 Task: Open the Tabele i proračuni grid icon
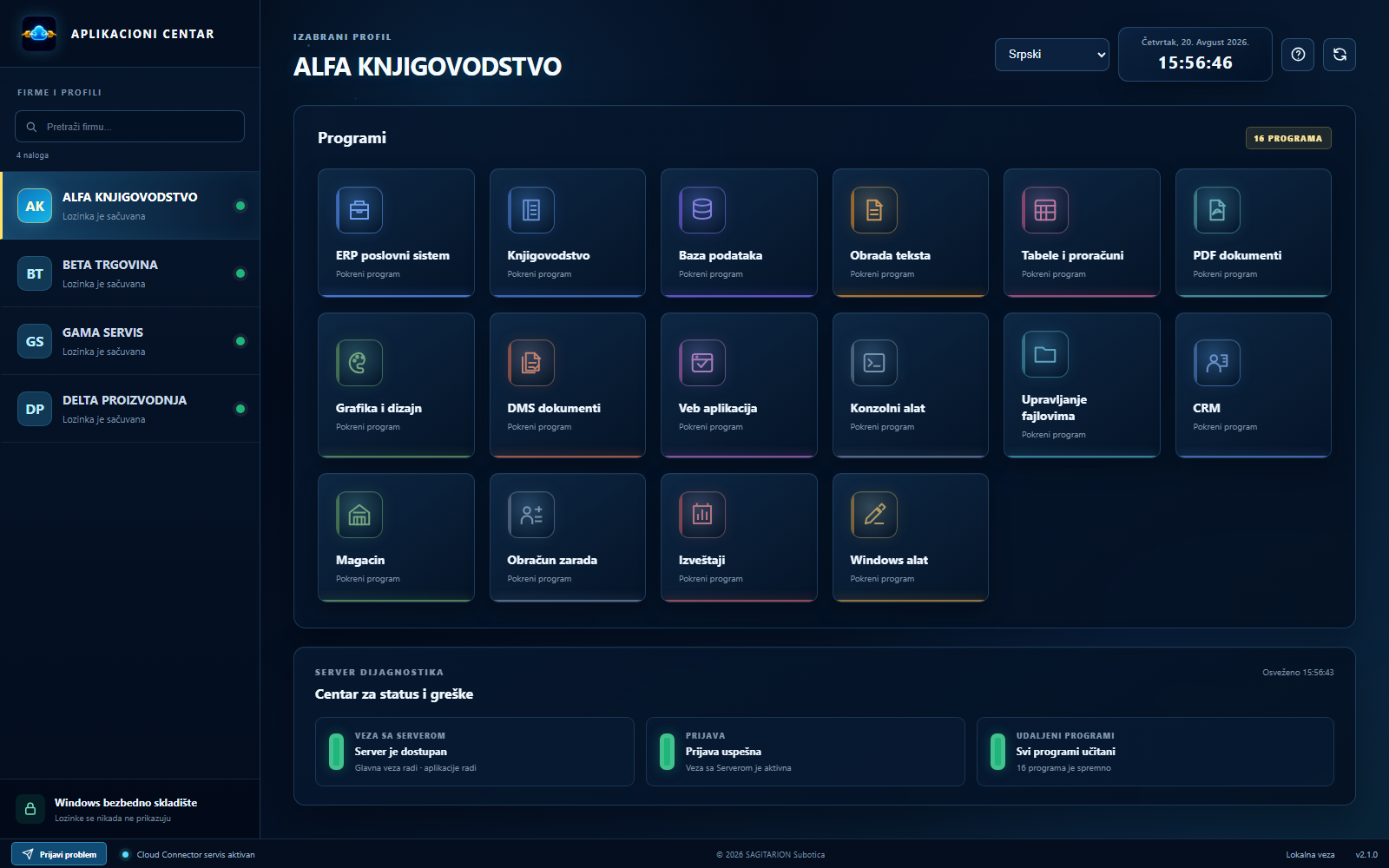1045,210
